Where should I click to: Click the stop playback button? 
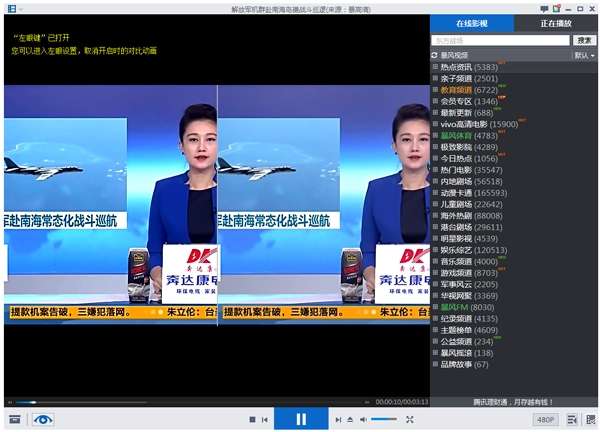[252, 419]
